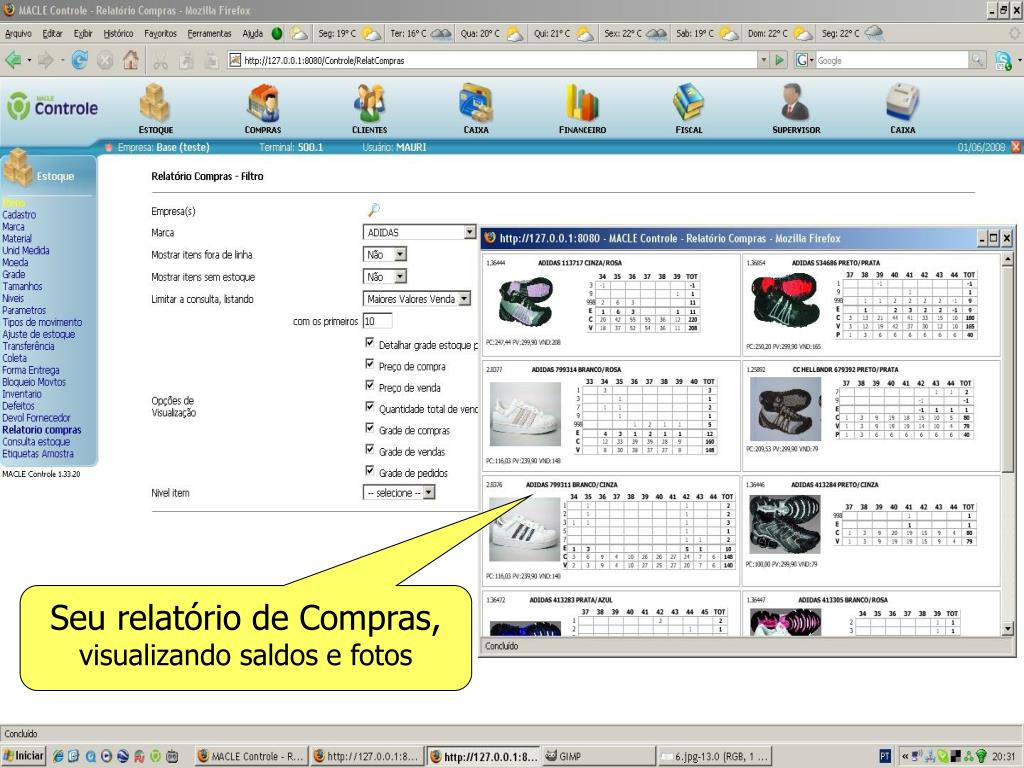Toggle Grade de vendas checkbox
The width and height of the screenshot is (1024, 768).
click(370, 449)
